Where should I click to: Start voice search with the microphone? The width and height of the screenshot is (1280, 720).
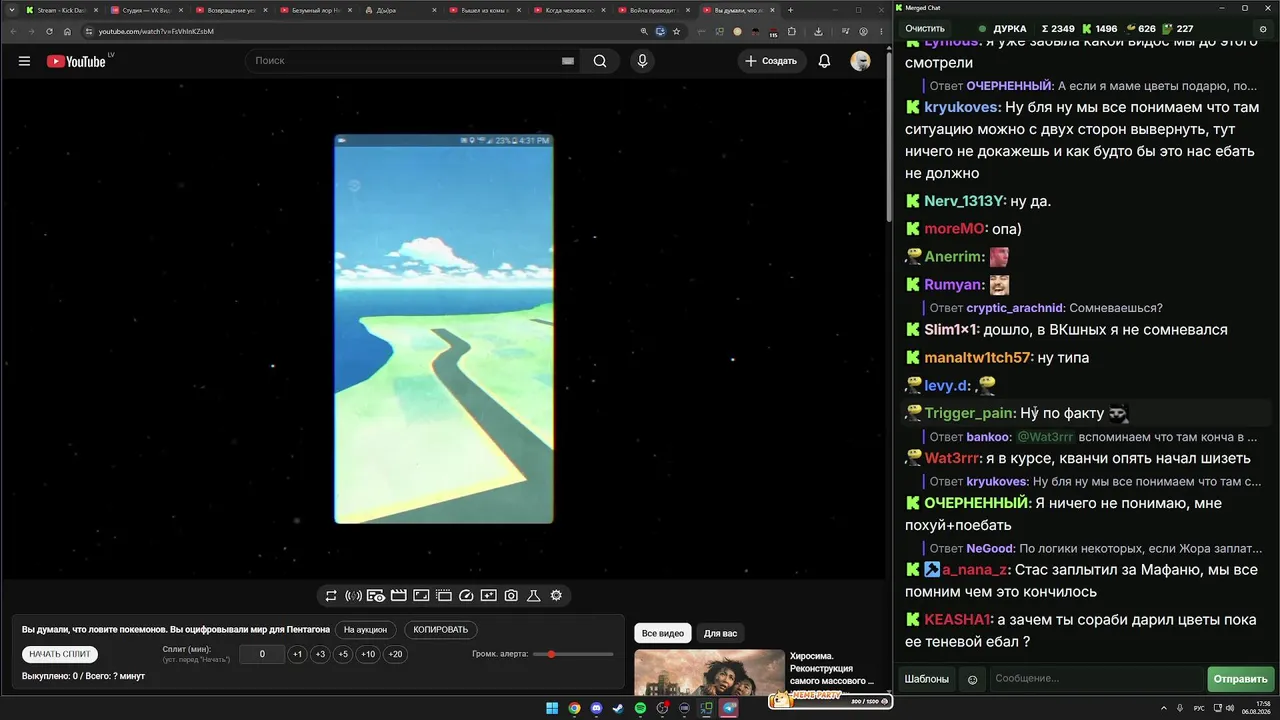pyautogui.click(x=642, y=61)
